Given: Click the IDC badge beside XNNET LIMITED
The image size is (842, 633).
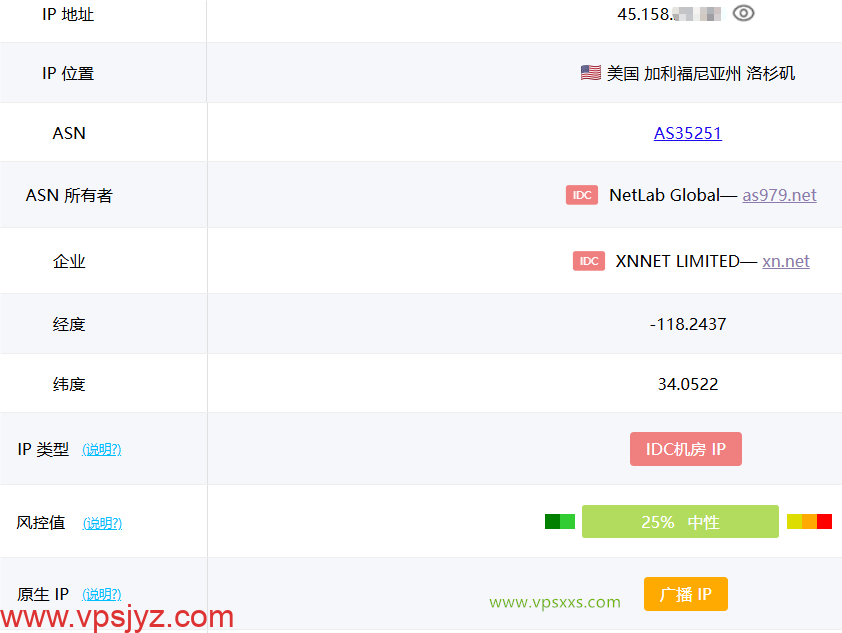Looking at the screenshot, I should [x=589, y=261].
